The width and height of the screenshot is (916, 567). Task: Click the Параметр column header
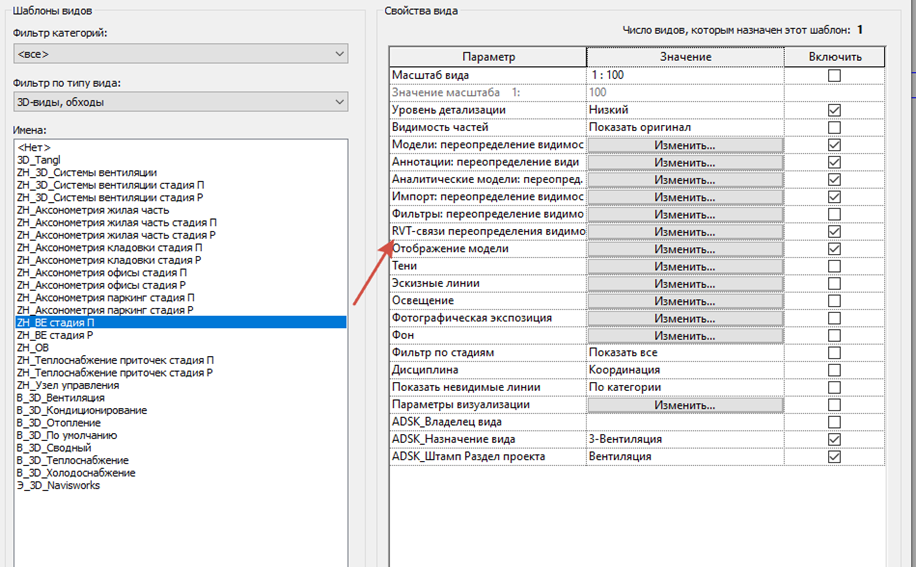point(488,57)
